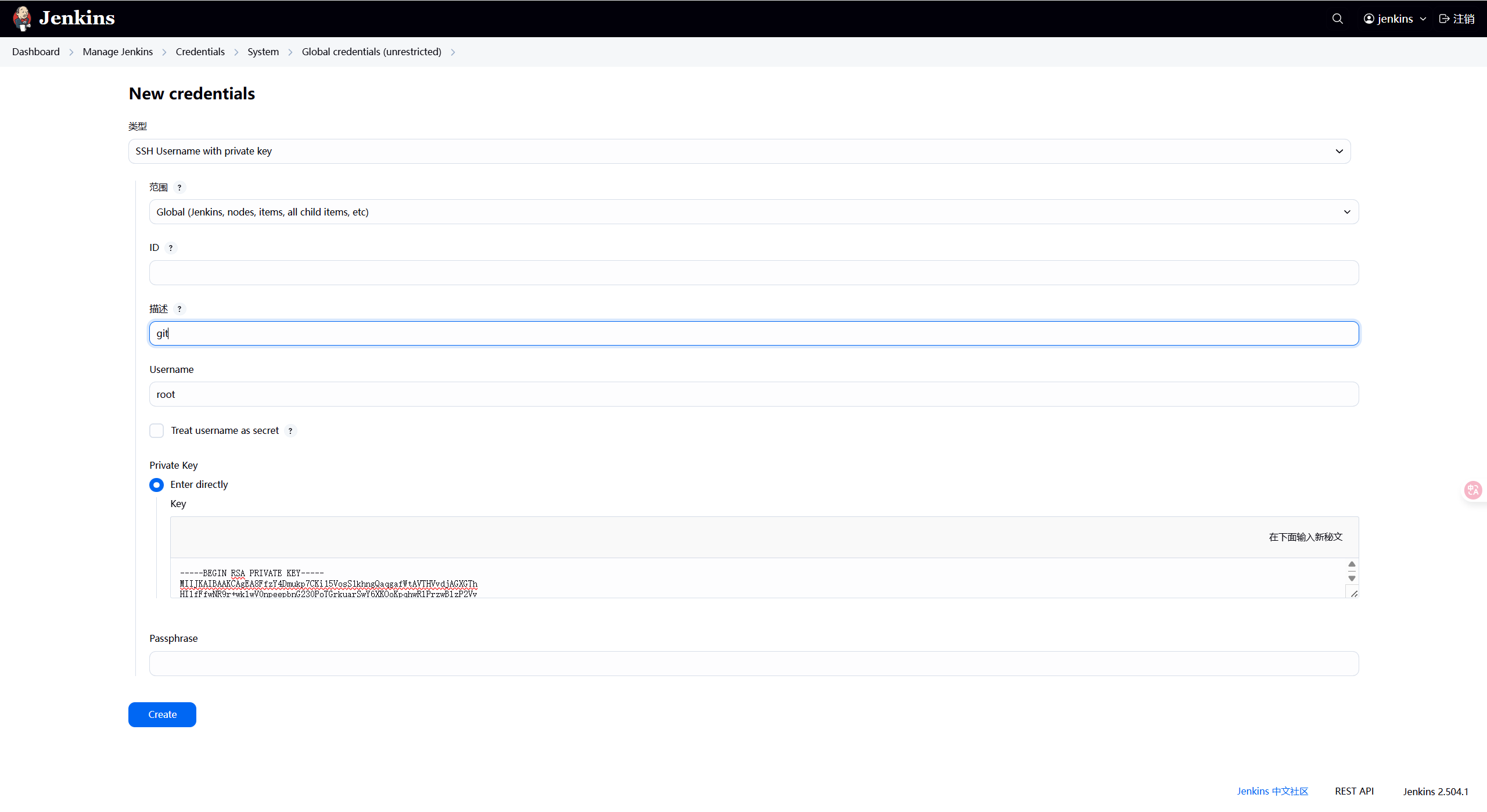Image resolution: width=1487 pixels, height=812 pixels.
Task: Open the jenkins user menu
Action: (x=1395, y=19)
